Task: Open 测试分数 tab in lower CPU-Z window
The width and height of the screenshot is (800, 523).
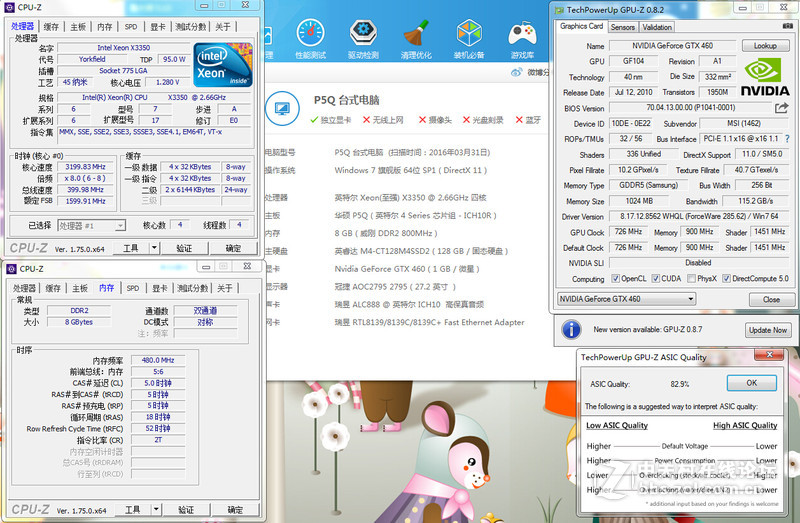Action: pyautogui.click(x=192, y=288)
